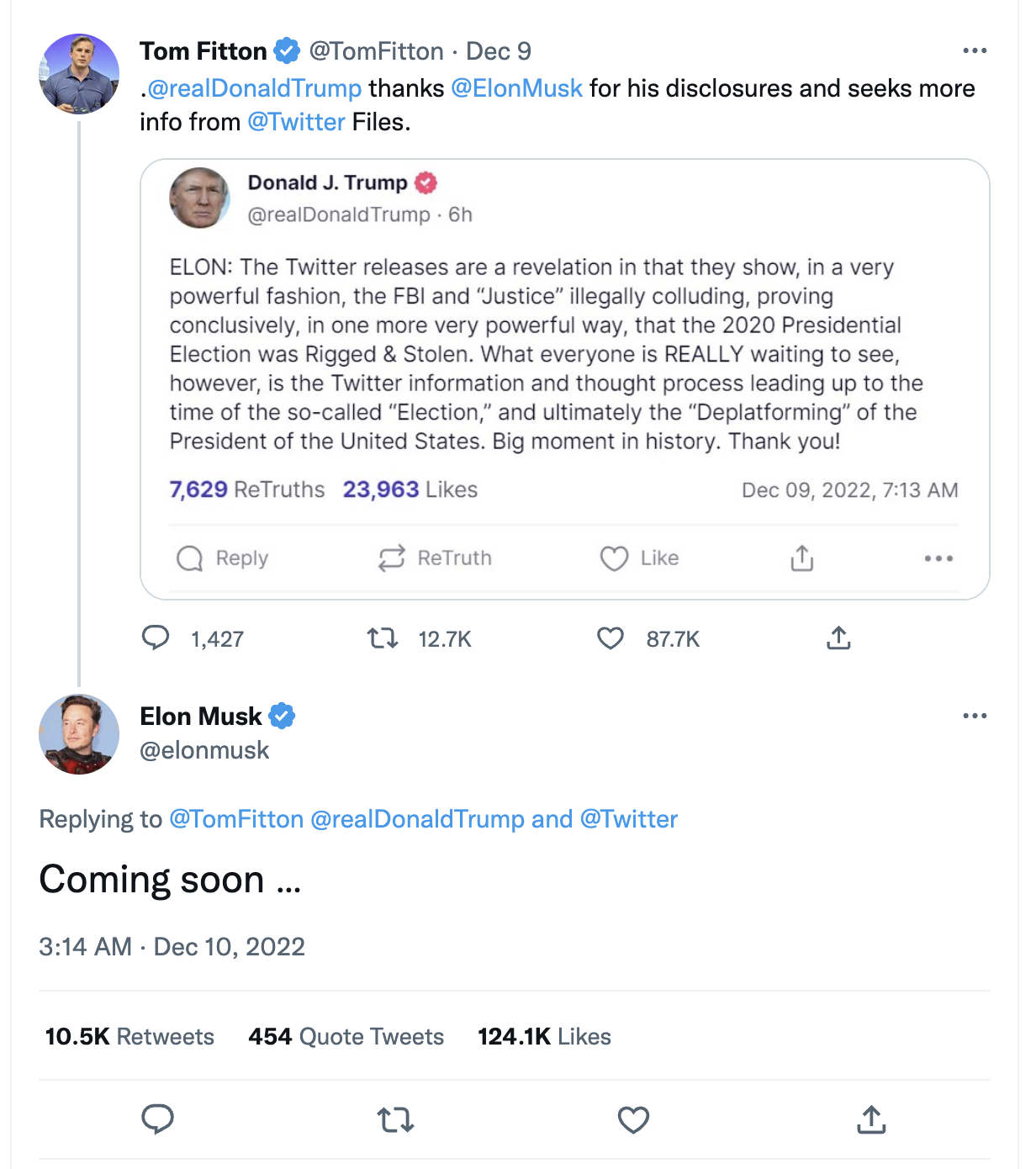The image size is (1036, 1169).
Task: Share Tom Fitton's tweet via share icon
Action: click(838, 638)
